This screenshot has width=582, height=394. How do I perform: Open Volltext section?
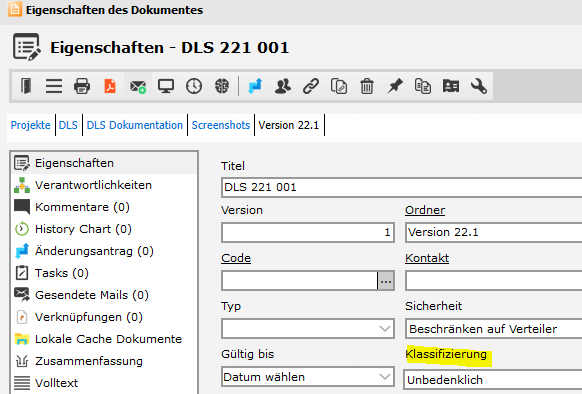(104, 383)
